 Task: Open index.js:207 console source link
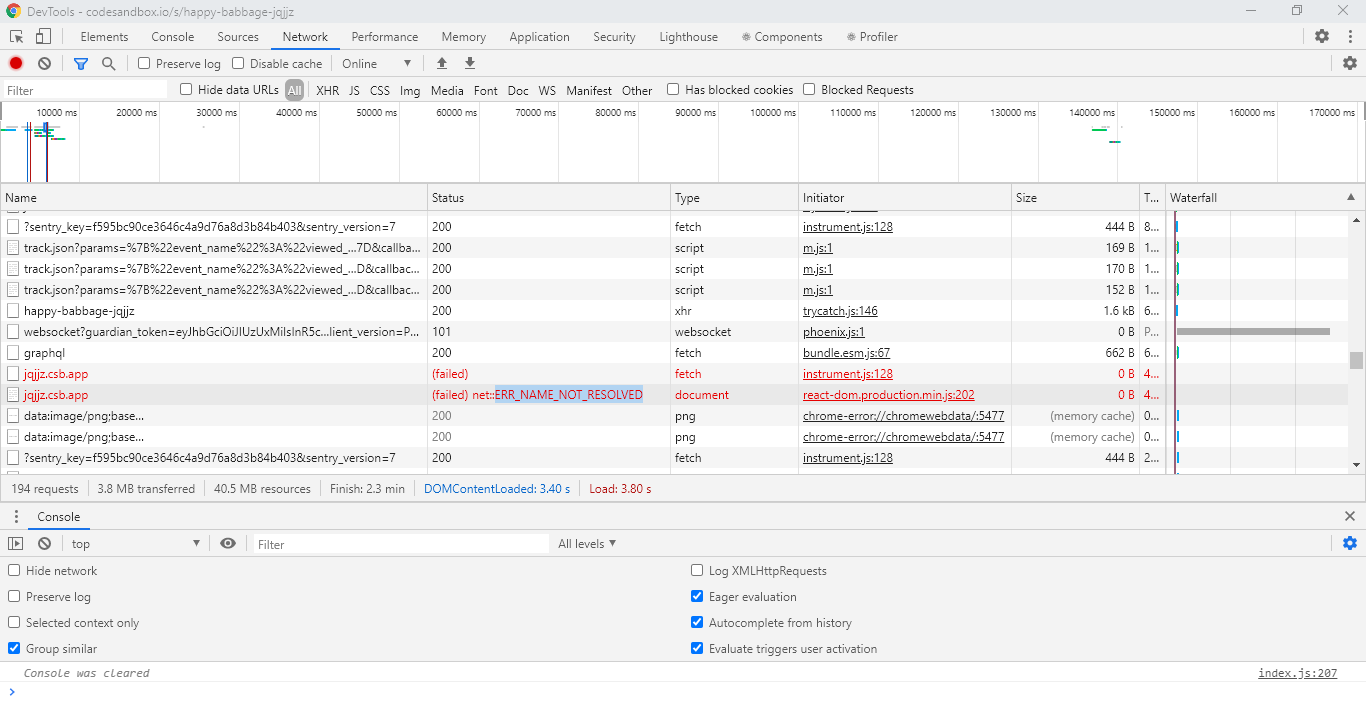pyautogui.click(x=1297, y=673)
